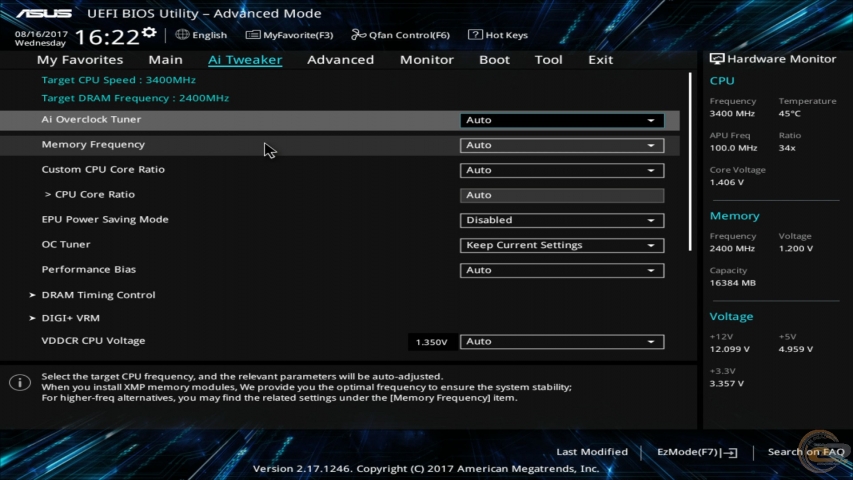Select the Ai Tweaker tab
Image resolution: width=853 pixels, height=480 pixels.
(x=245, y=60)
